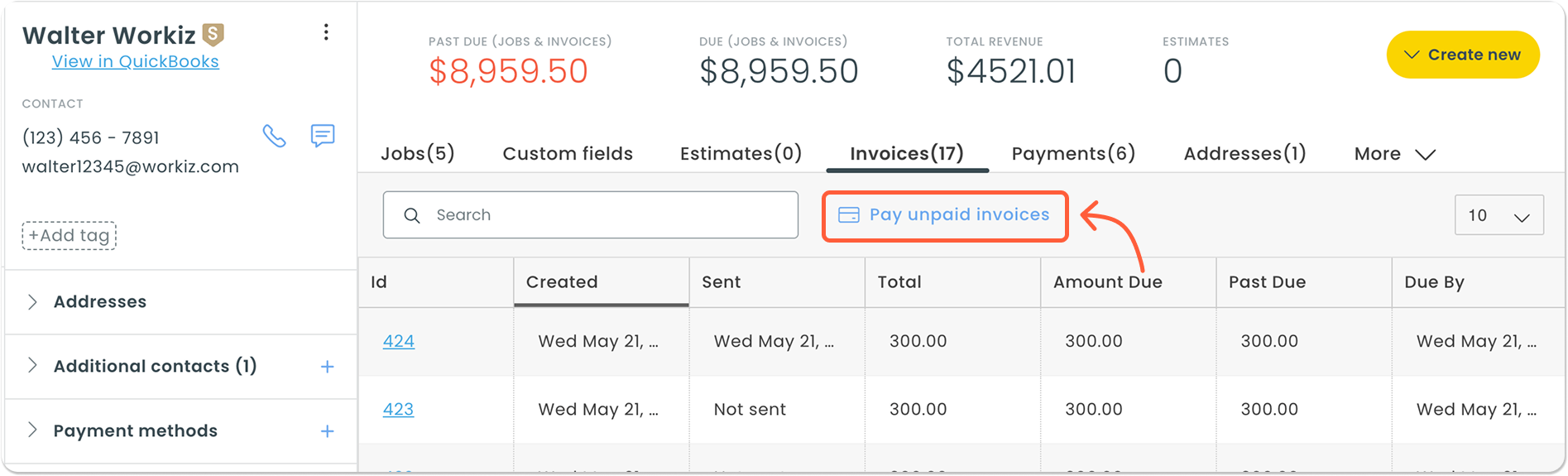
Task: Open the text message chat icon
Action: click(323, 135)
